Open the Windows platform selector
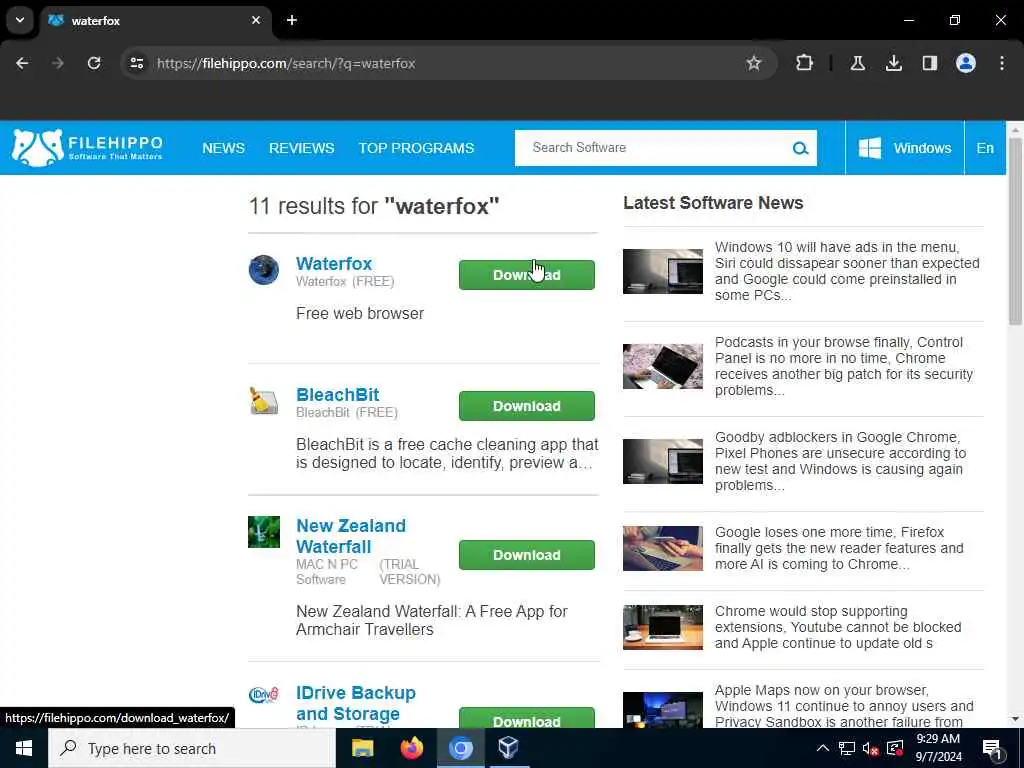1024x768 pixels. [904, 148]
